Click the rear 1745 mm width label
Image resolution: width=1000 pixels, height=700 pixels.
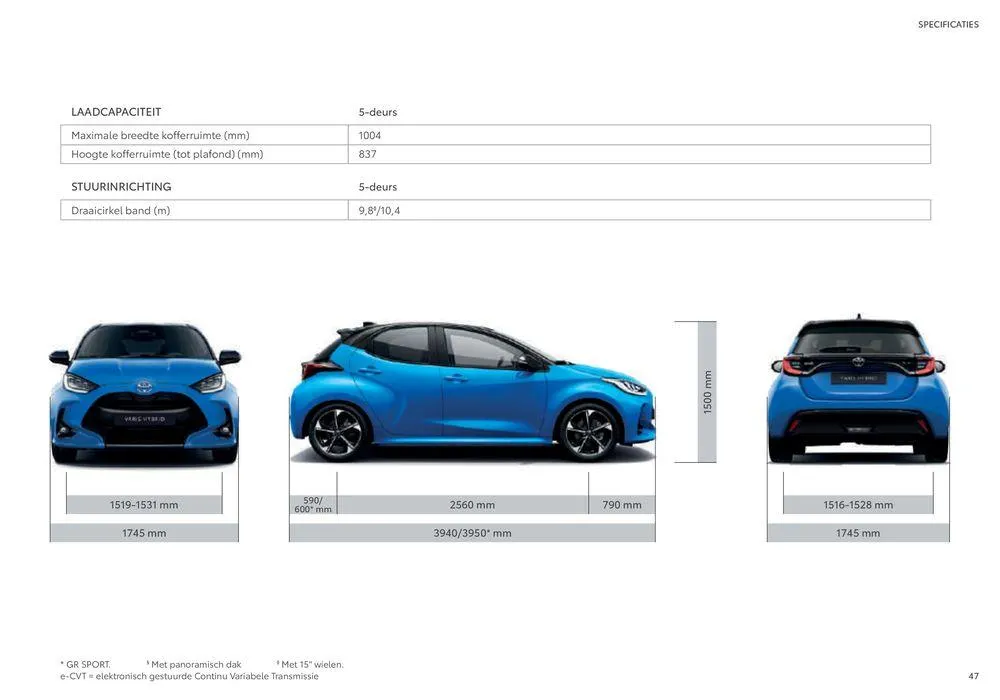pos(857,533)
